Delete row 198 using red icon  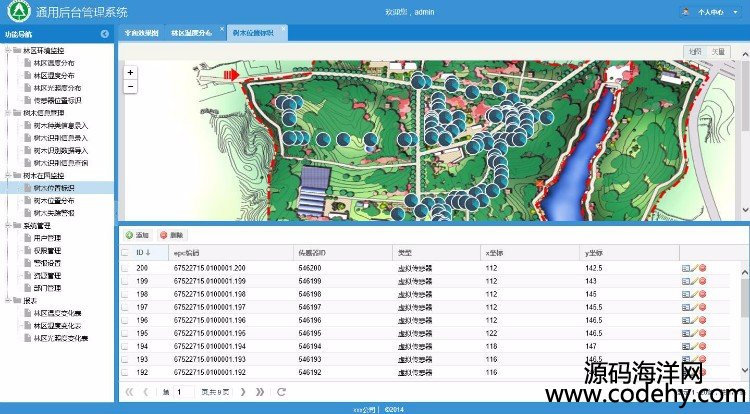[702, 294]
